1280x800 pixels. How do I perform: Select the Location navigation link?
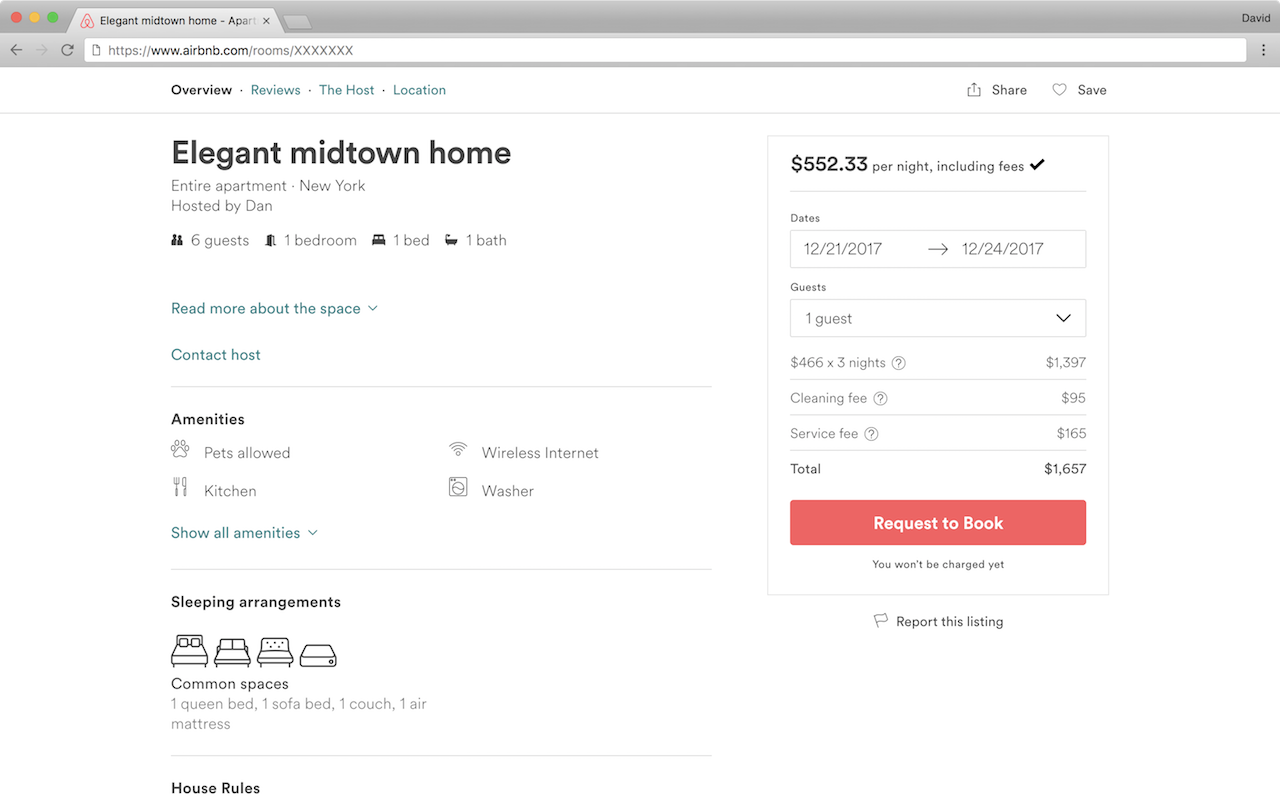[419, 89]
